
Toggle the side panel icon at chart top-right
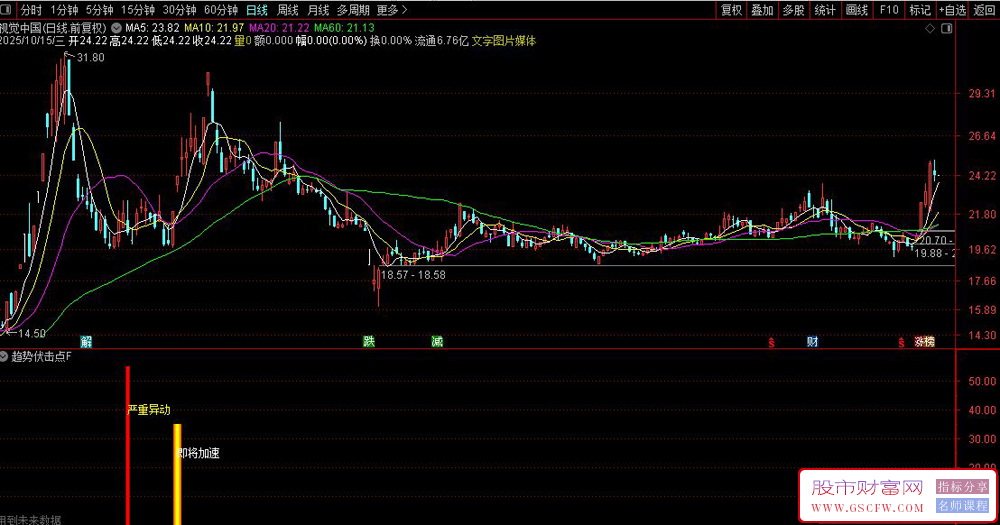946,28
